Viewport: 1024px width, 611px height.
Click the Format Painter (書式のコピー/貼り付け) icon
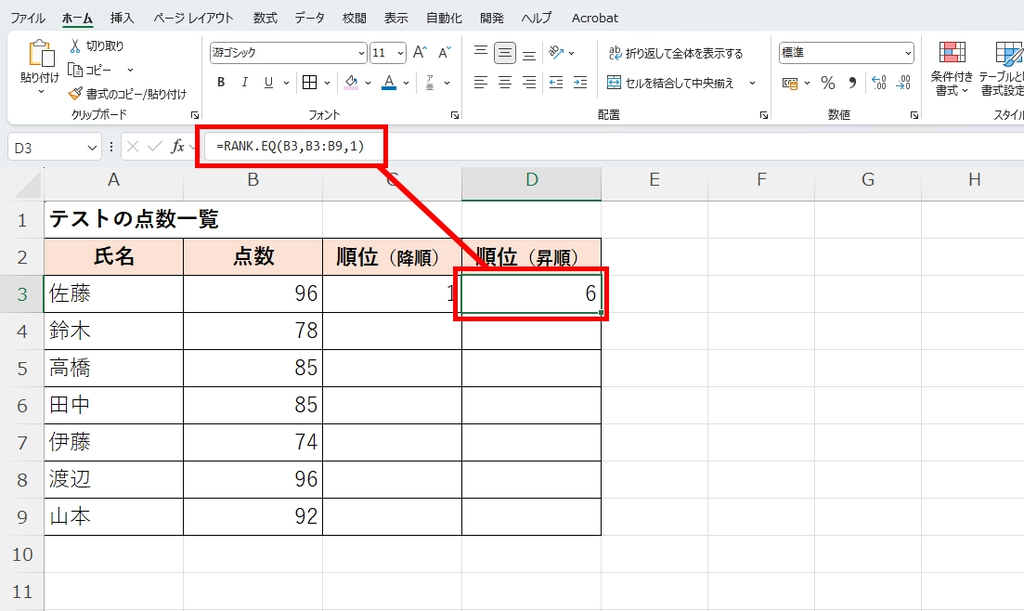click(x=76, y=94)
